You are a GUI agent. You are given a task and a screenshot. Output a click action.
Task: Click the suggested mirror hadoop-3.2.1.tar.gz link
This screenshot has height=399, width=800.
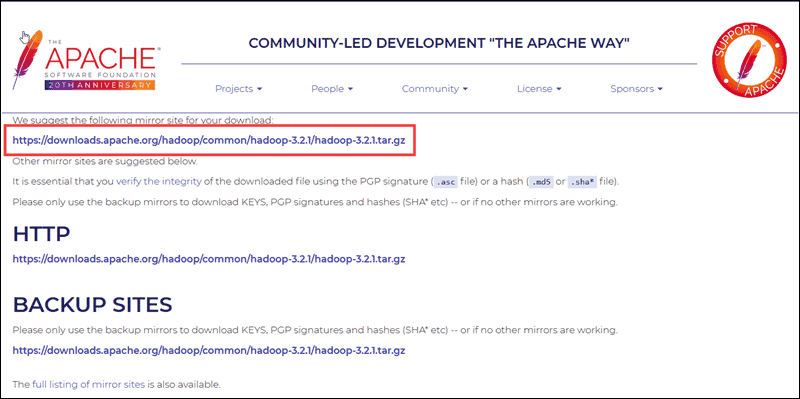[x=209, y=140]
